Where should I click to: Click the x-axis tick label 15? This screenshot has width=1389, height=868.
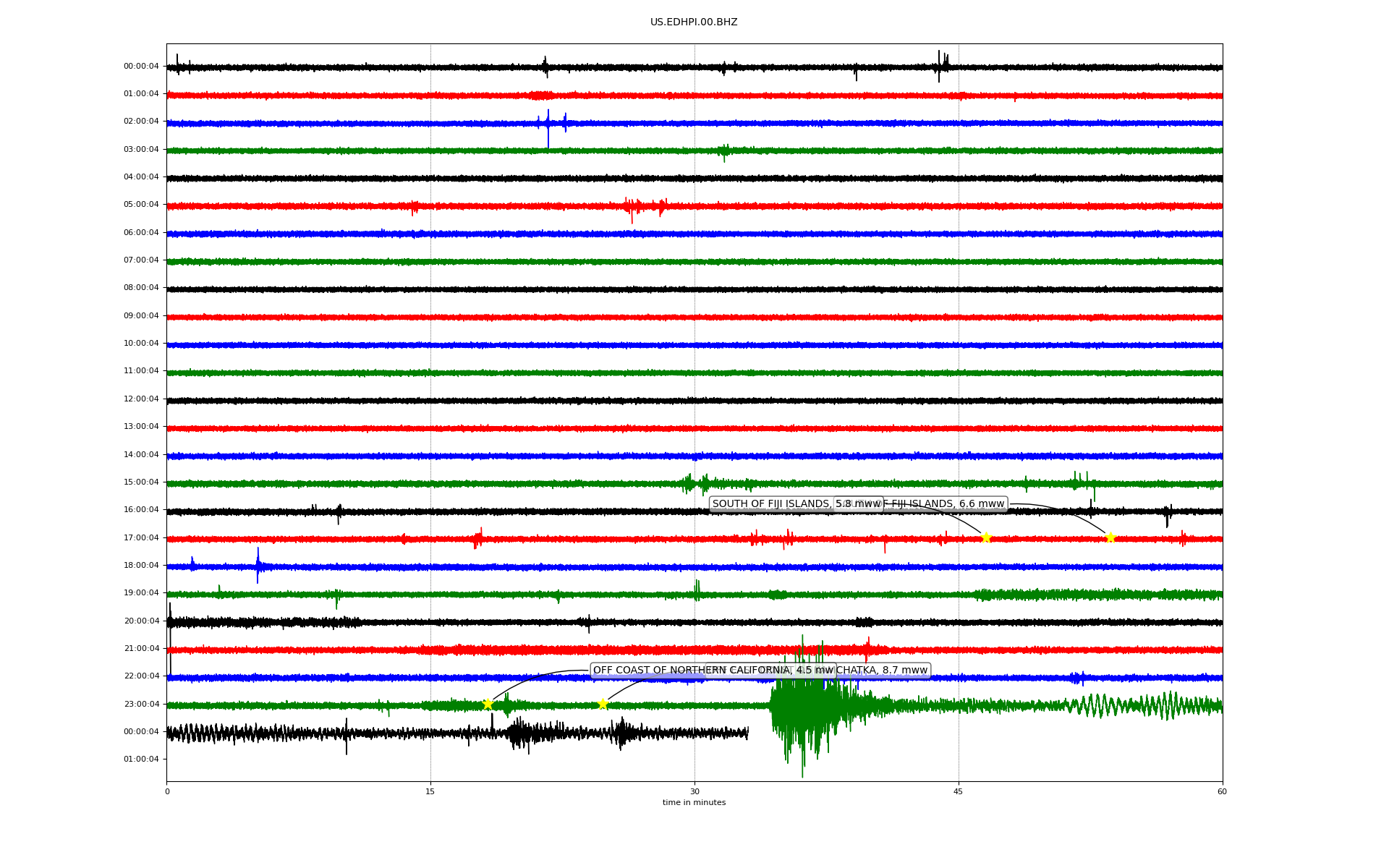(430, 792)
